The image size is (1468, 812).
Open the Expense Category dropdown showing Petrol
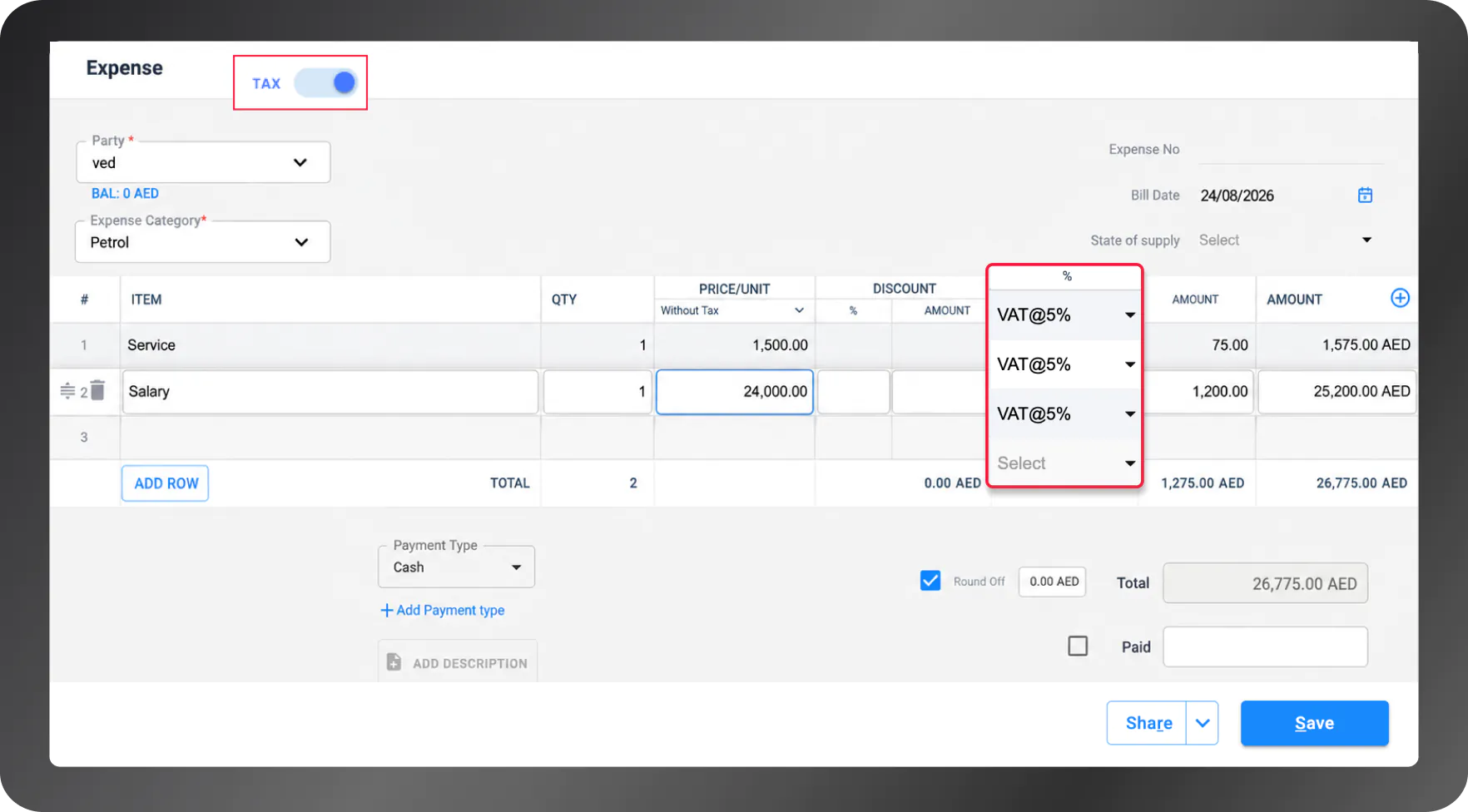coord(203,242)
